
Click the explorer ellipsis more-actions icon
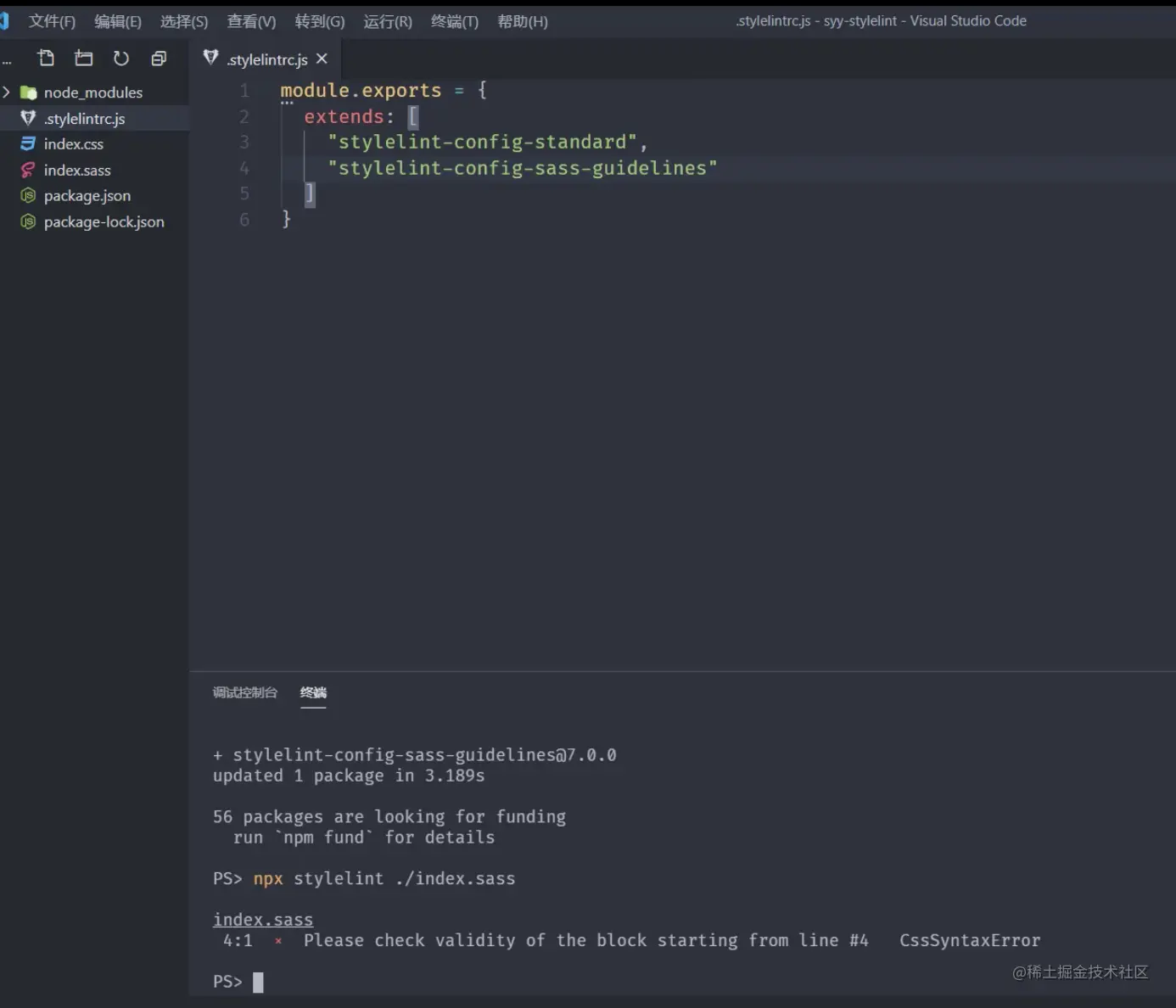tap(7, 61)
